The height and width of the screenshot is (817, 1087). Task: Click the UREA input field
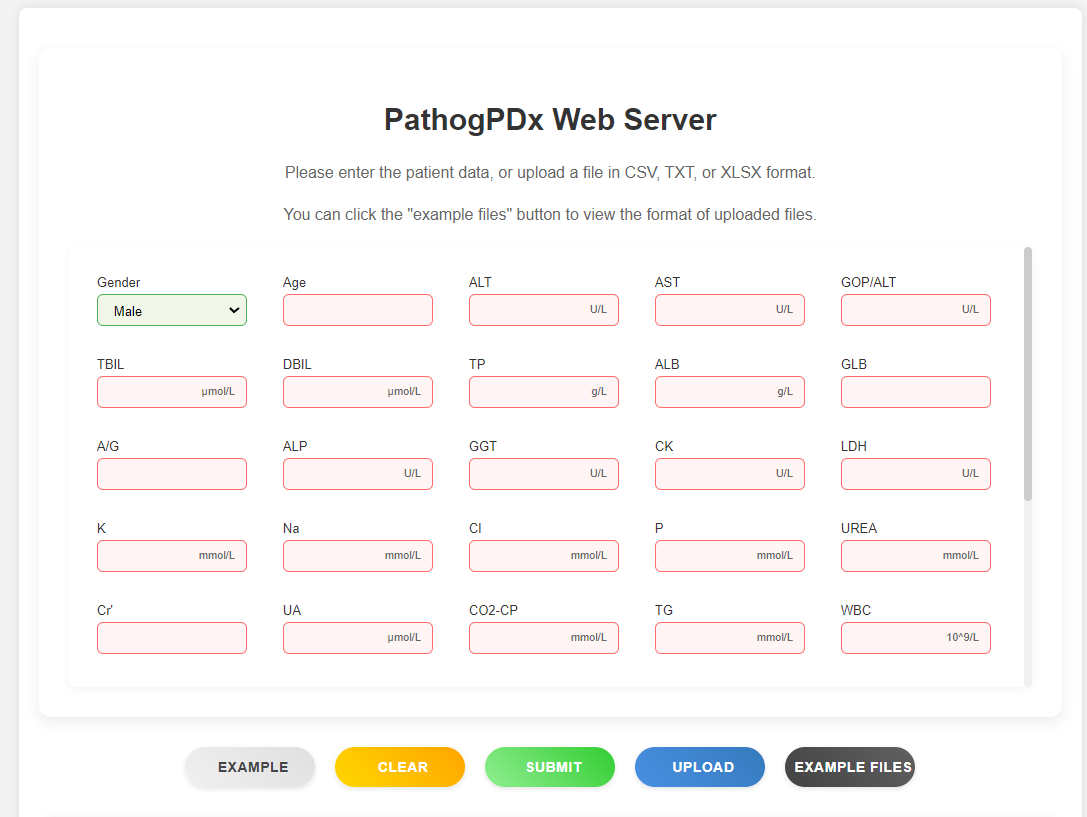(x=915, y=556)
